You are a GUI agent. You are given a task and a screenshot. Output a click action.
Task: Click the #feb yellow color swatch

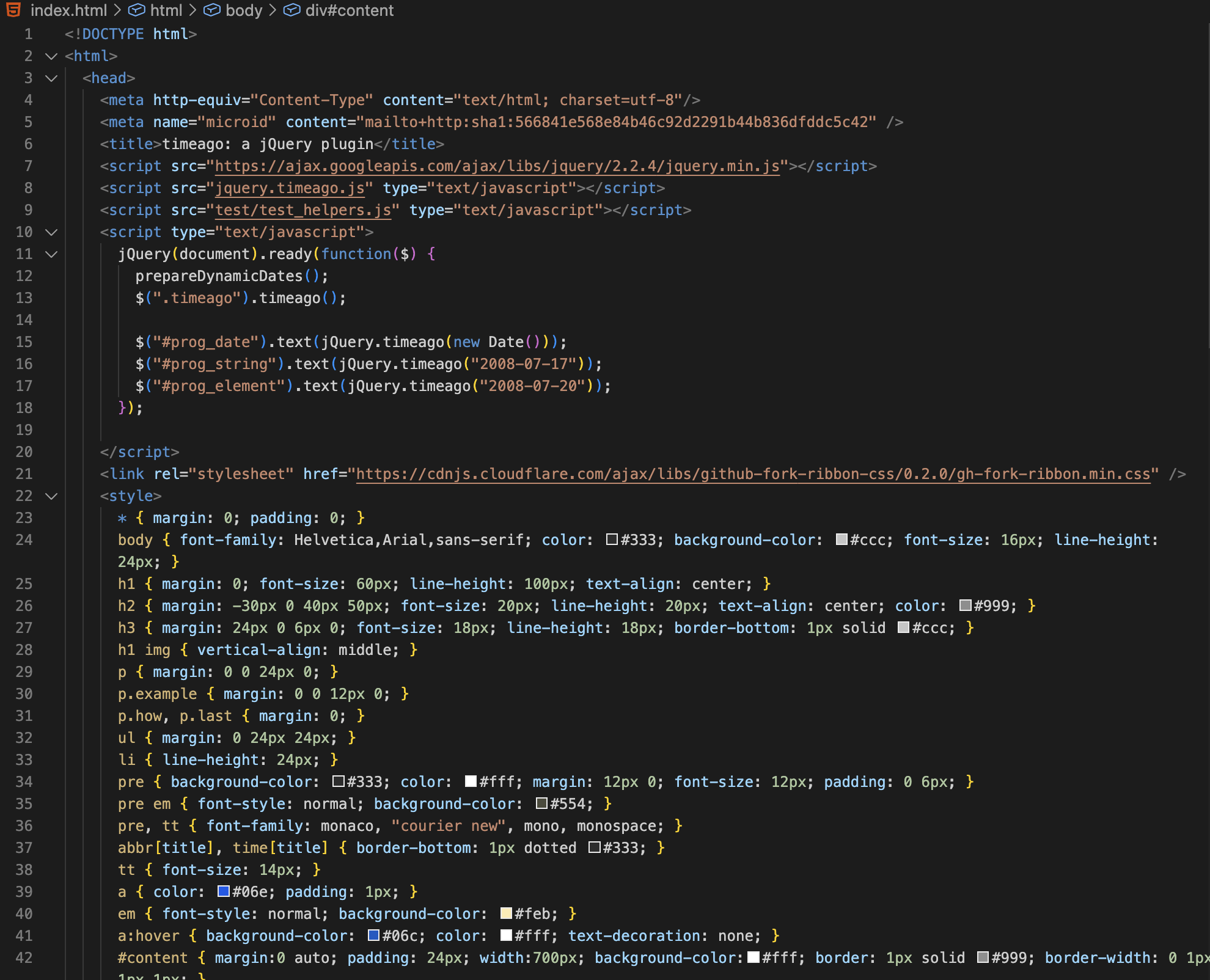(506, 913)
